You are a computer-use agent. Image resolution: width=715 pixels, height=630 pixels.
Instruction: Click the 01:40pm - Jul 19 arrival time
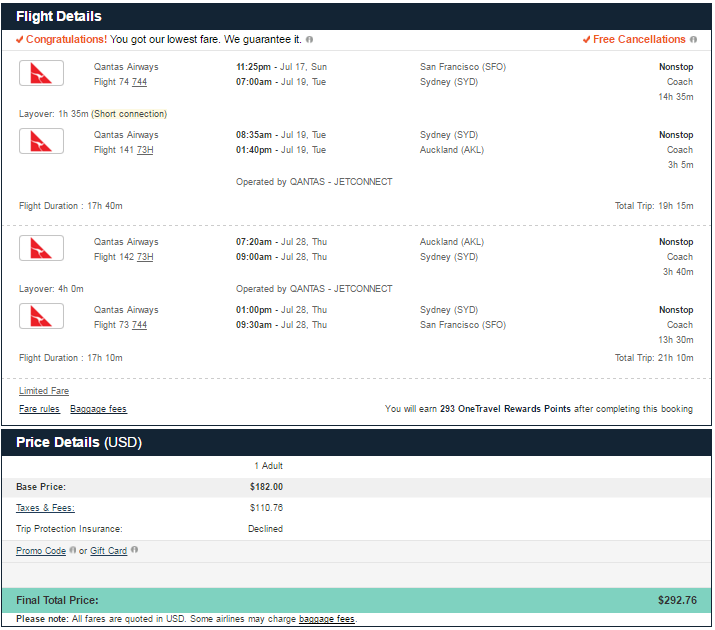[x=281, y=150]
